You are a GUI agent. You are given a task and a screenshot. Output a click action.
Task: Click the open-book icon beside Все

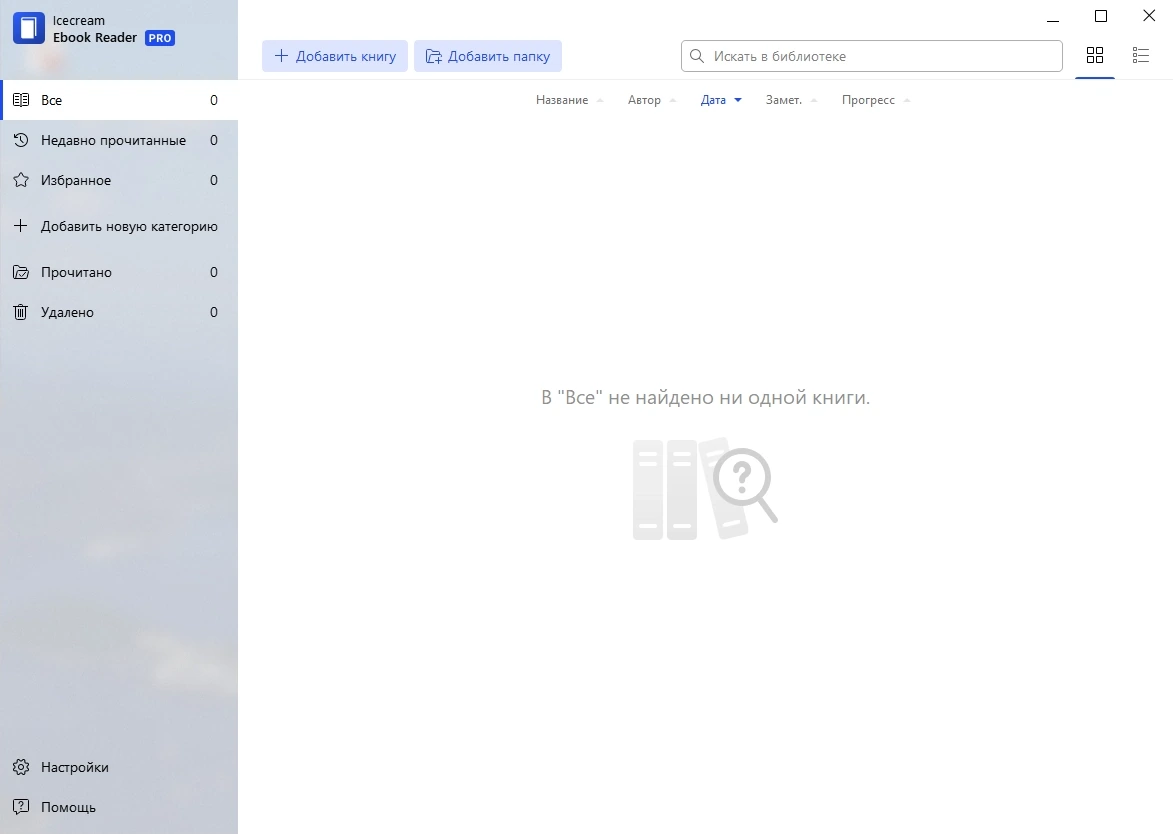click(21, 99)
